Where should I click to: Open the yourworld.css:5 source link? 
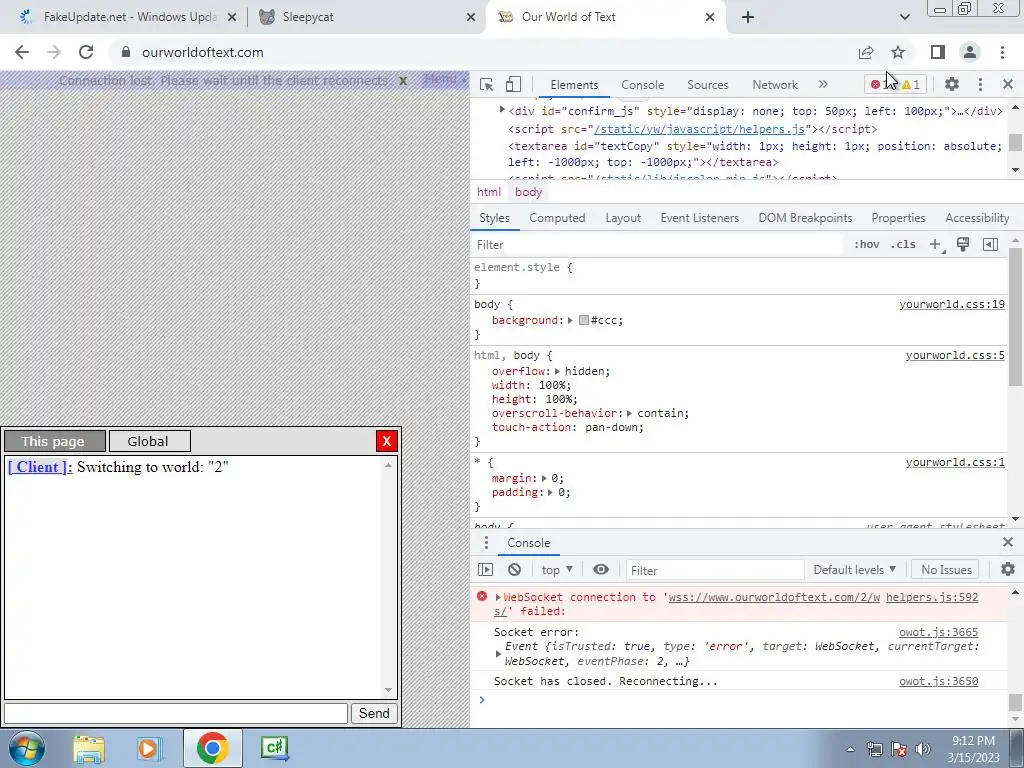click(955, 355)
